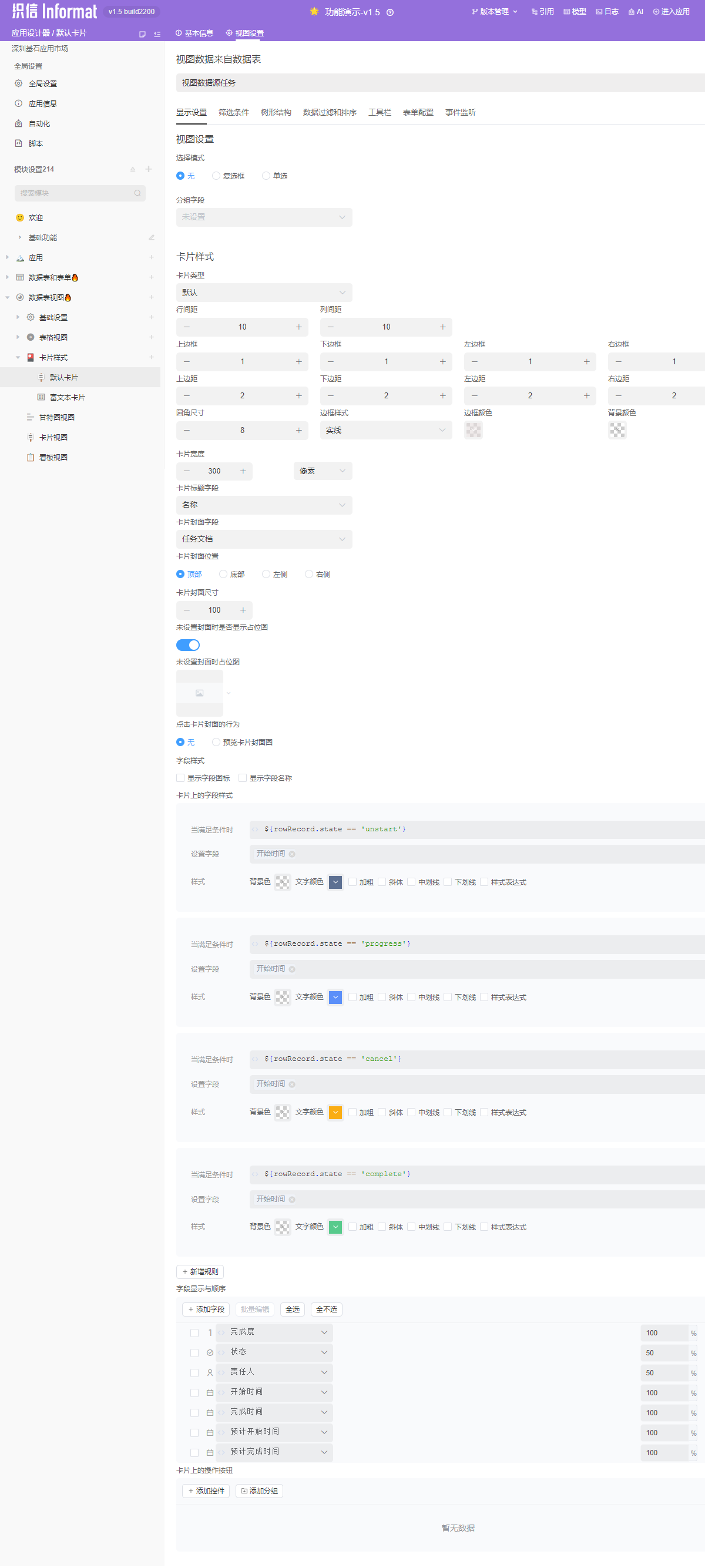Click the 新增规则 button
The image size is (705, 1568).
200,1271
